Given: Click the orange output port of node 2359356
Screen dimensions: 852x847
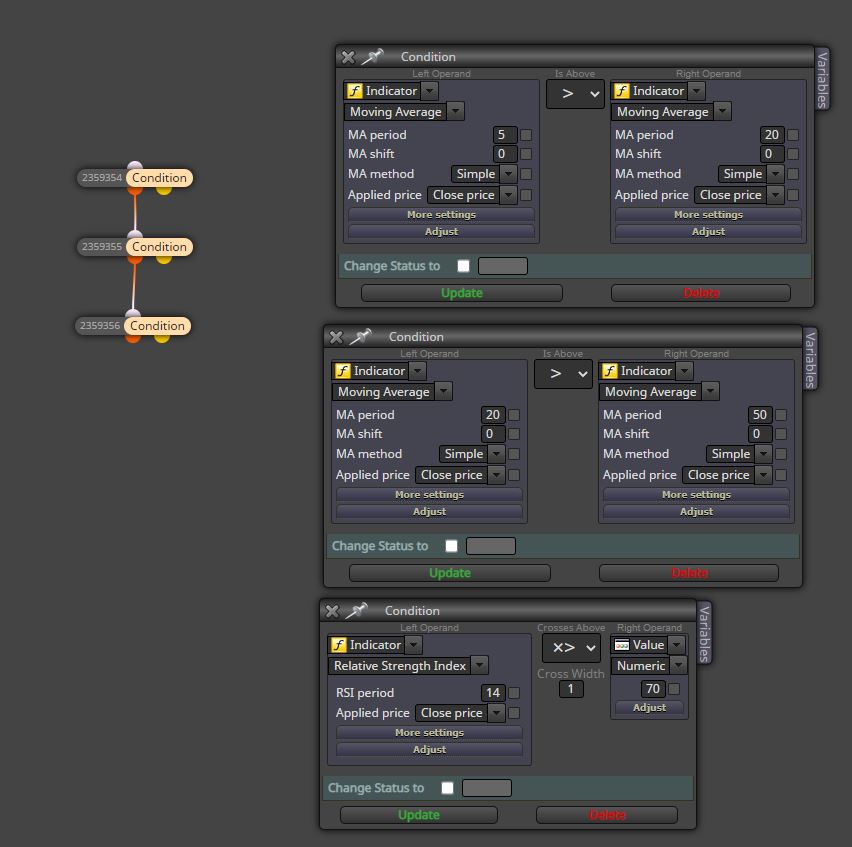Looking at the screenshot, I should click(133, 338).
